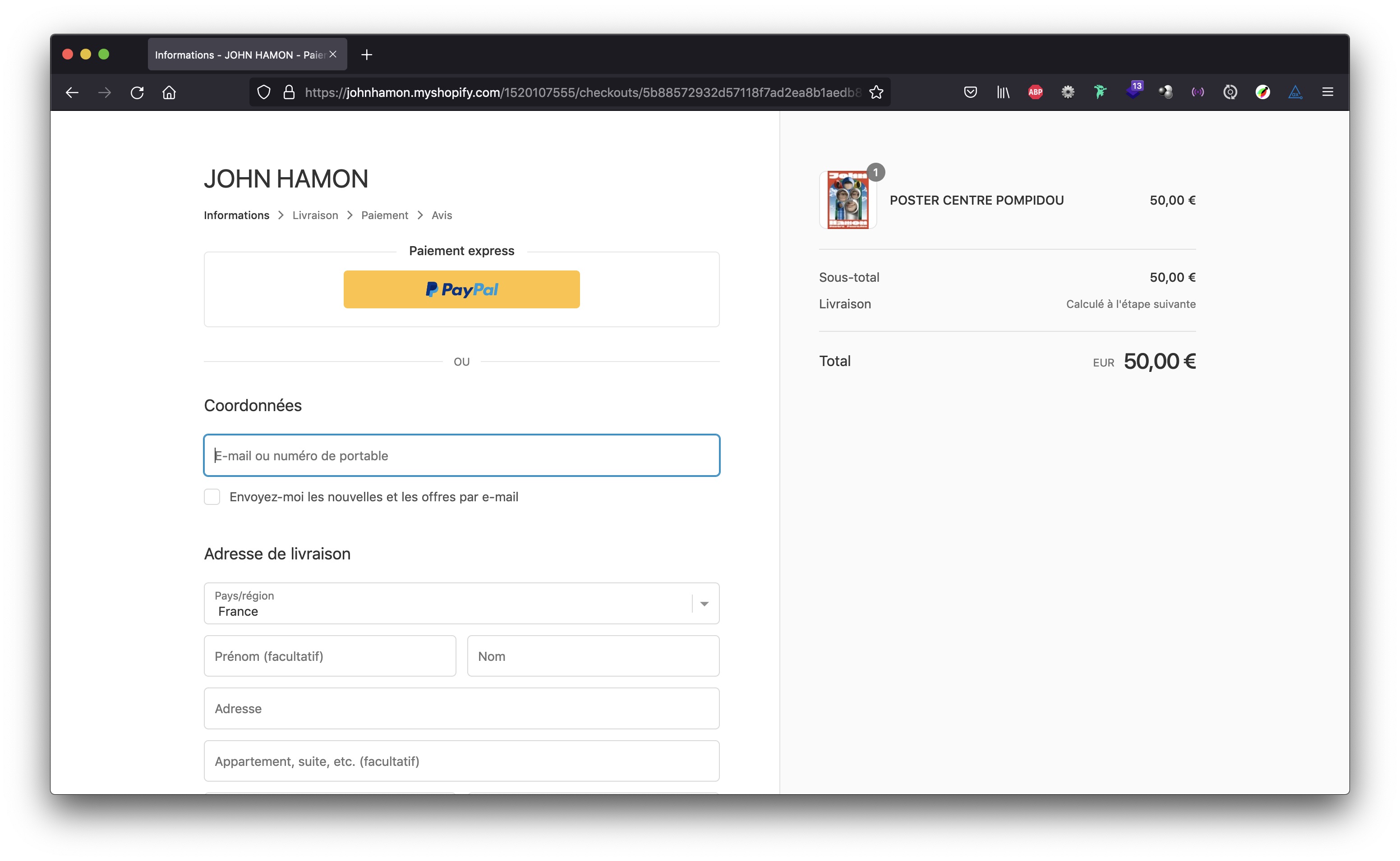Close the Informations - JOHN HAMON tab

click(x=333, y=54)
